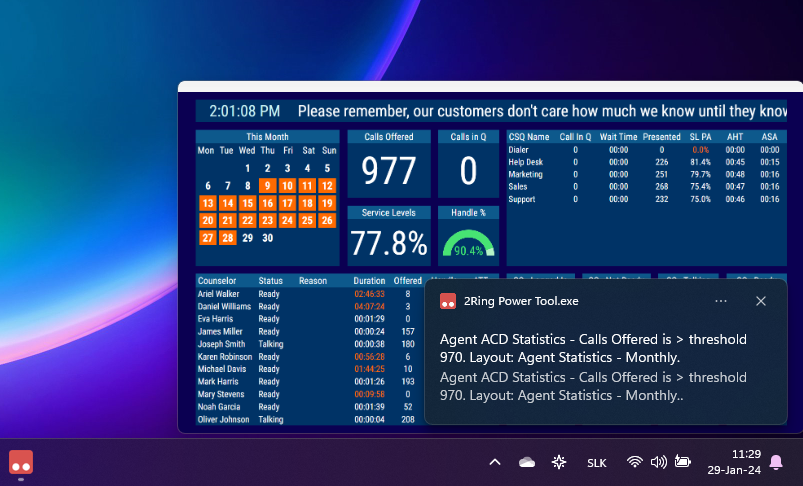Check battery status icon in tray
Image resolution: width=803 pixels, height=486 pixels.
(682, 461)
